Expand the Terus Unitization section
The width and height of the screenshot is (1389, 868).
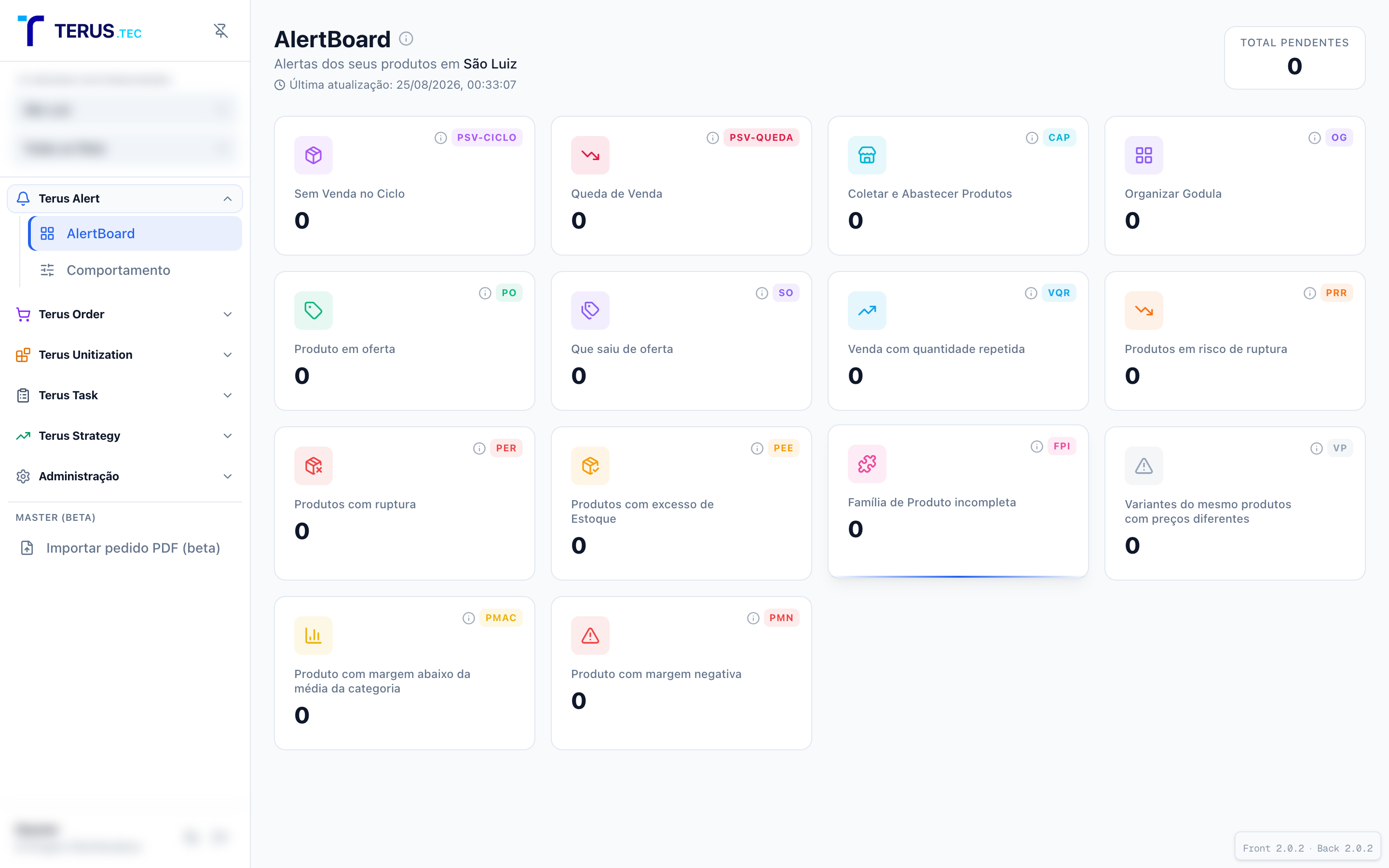[x=124, y=355]
